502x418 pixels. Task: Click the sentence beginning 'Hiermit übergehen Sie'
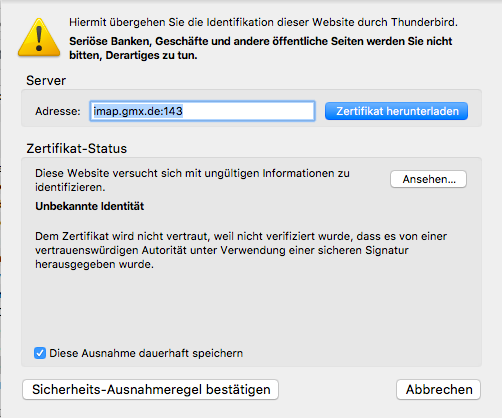[x=263, y=22]
